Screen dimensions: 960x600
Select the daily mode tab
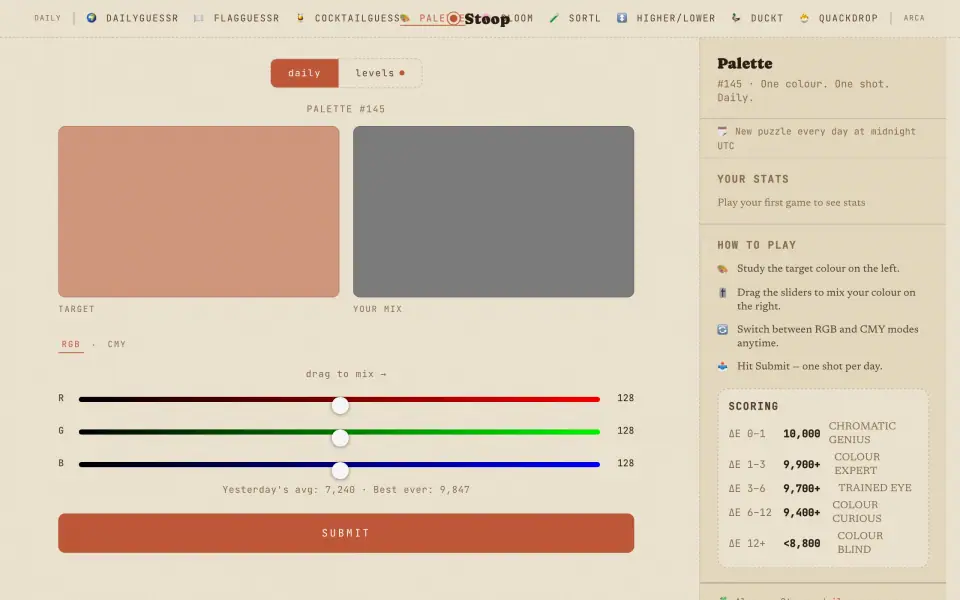tap(304, 73)
